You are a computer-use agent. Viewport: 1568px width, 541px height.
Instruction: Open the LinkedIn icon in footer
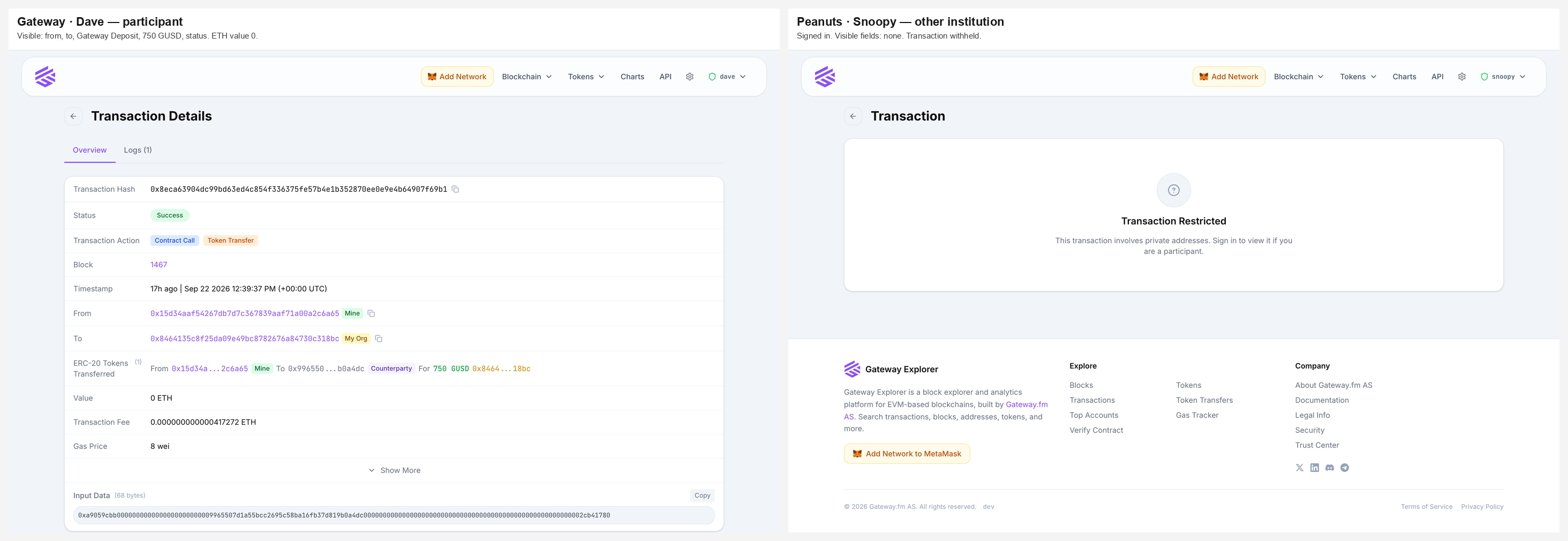[1314, 468]
